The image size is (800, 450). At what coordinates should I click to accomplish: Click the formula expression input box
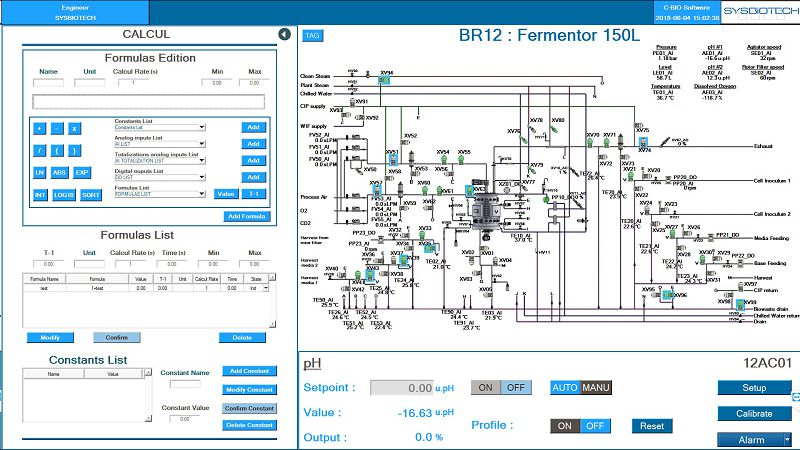pos(148,102)
